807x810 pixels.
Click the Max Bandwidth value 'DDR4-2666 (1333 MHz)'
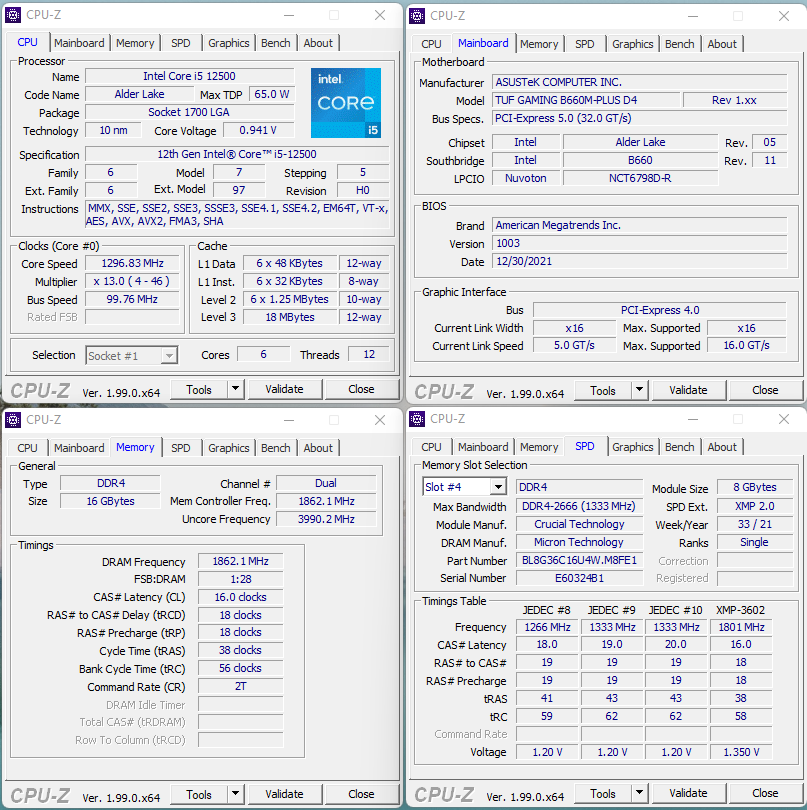click(579, 506)
